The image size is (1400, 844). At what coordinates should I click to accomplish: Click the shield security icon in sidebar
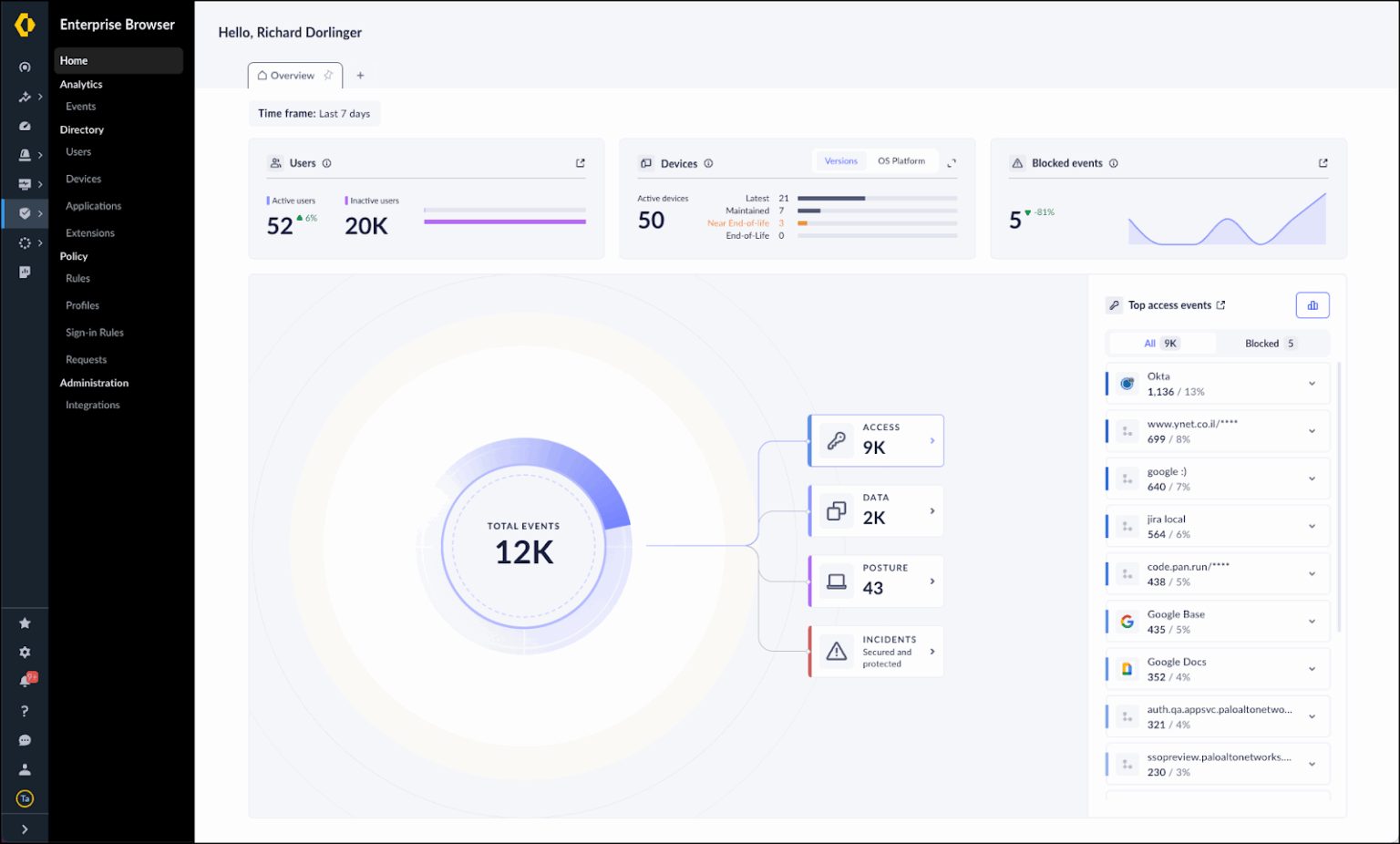(x=25, y=213)
